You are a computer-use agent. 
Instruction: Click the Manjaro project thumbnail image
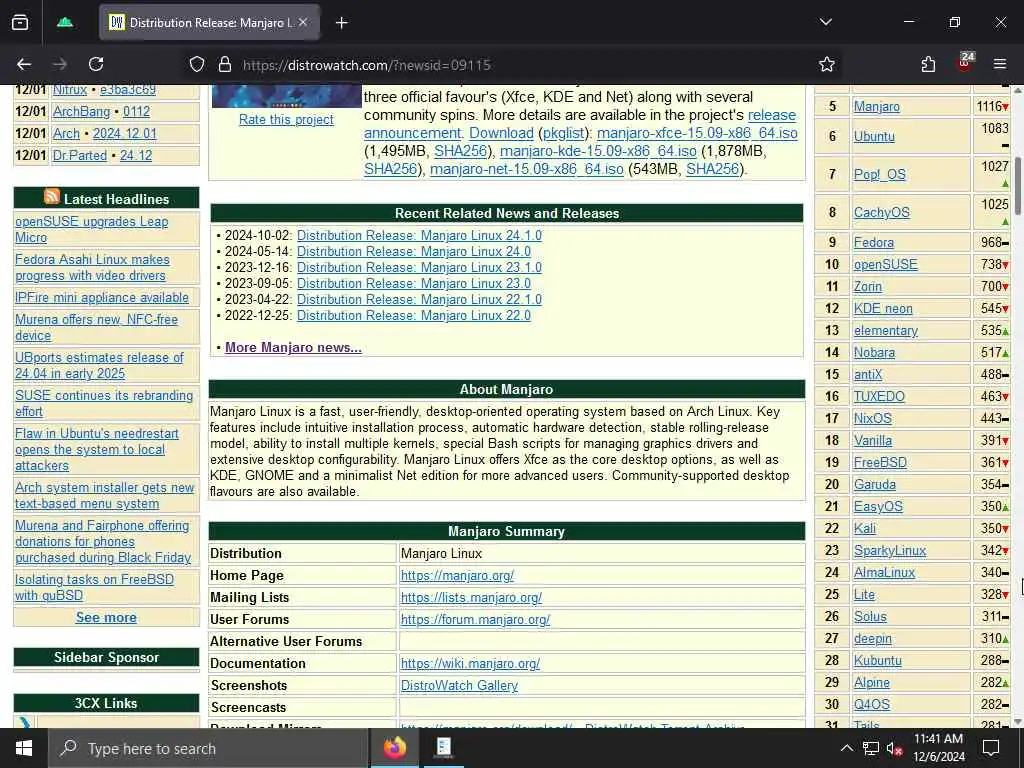pos(286,96)
